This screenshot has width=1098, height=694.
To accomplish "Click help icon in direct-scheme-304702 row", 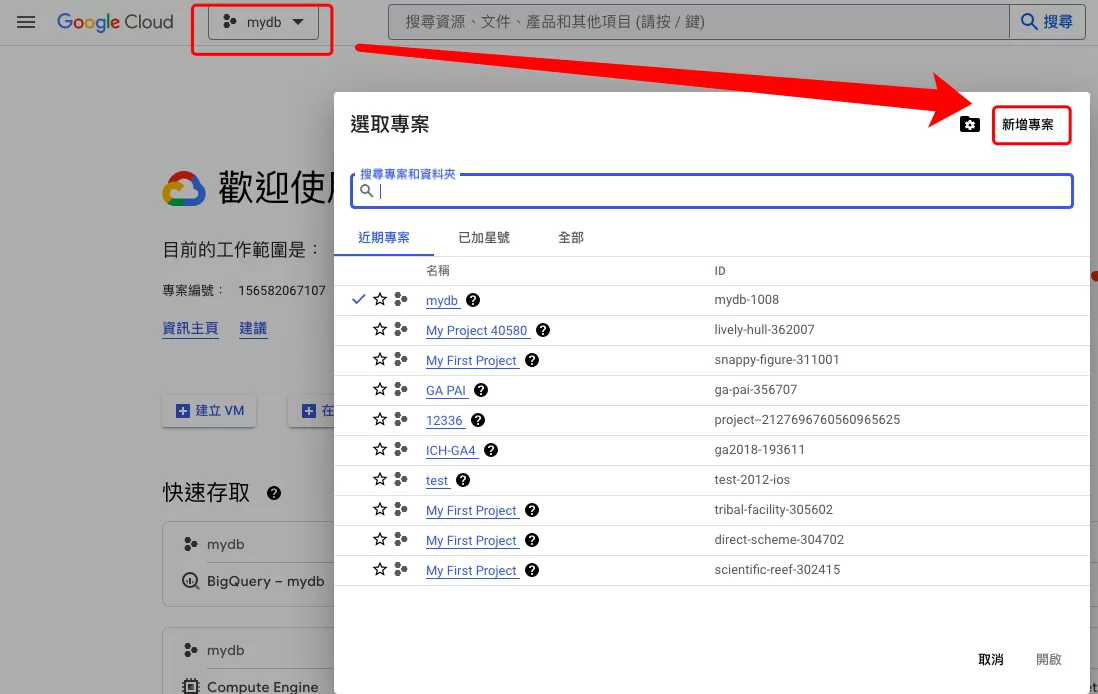I will (x=532, y=541).
